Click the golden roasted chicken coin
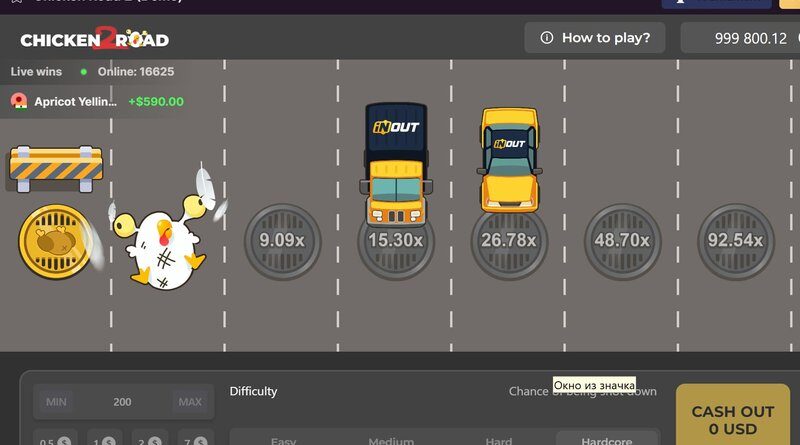800x445 pixels. 56,241
